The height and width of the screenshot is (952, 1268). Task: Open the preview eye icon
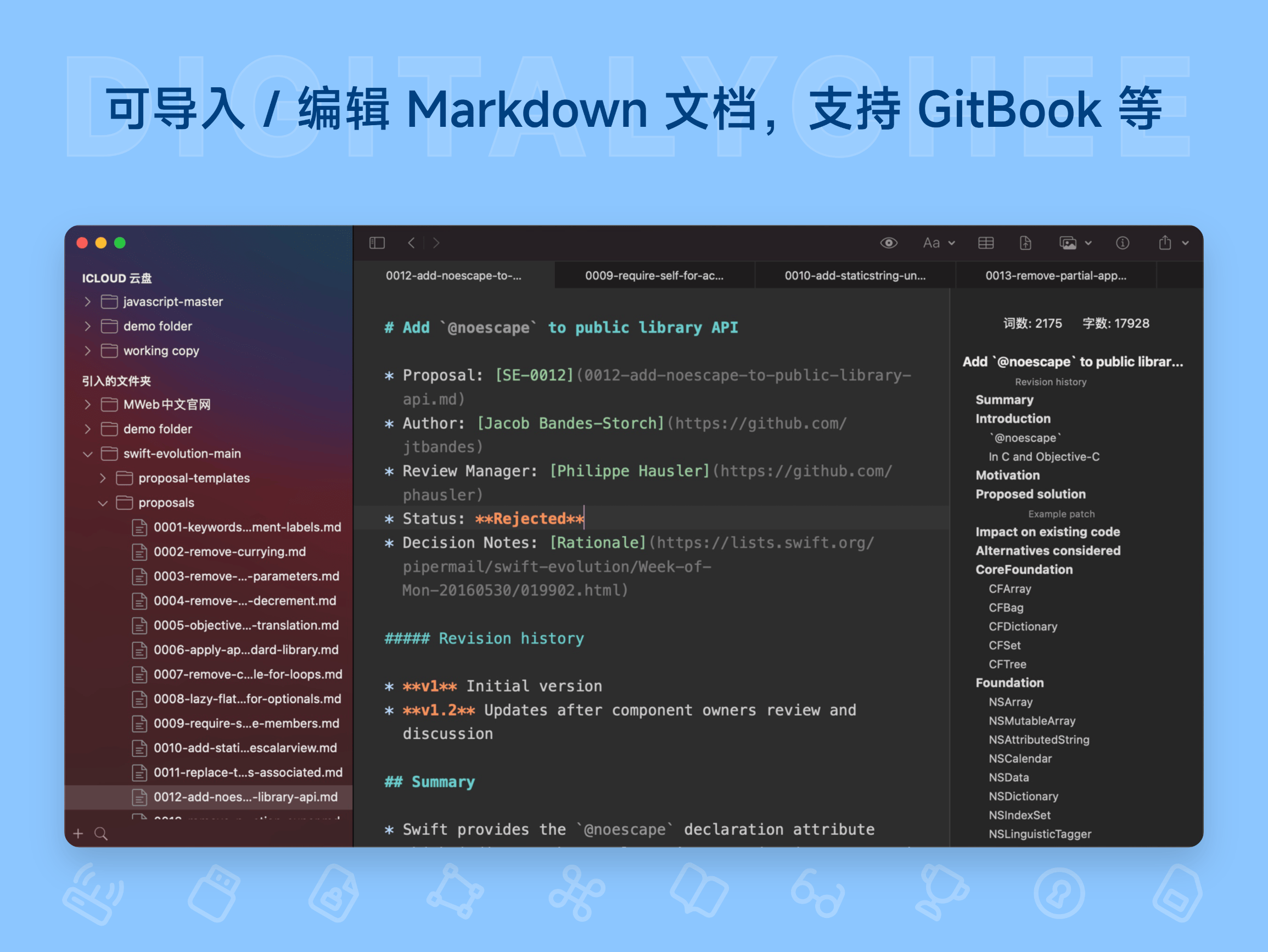point(889,243)
